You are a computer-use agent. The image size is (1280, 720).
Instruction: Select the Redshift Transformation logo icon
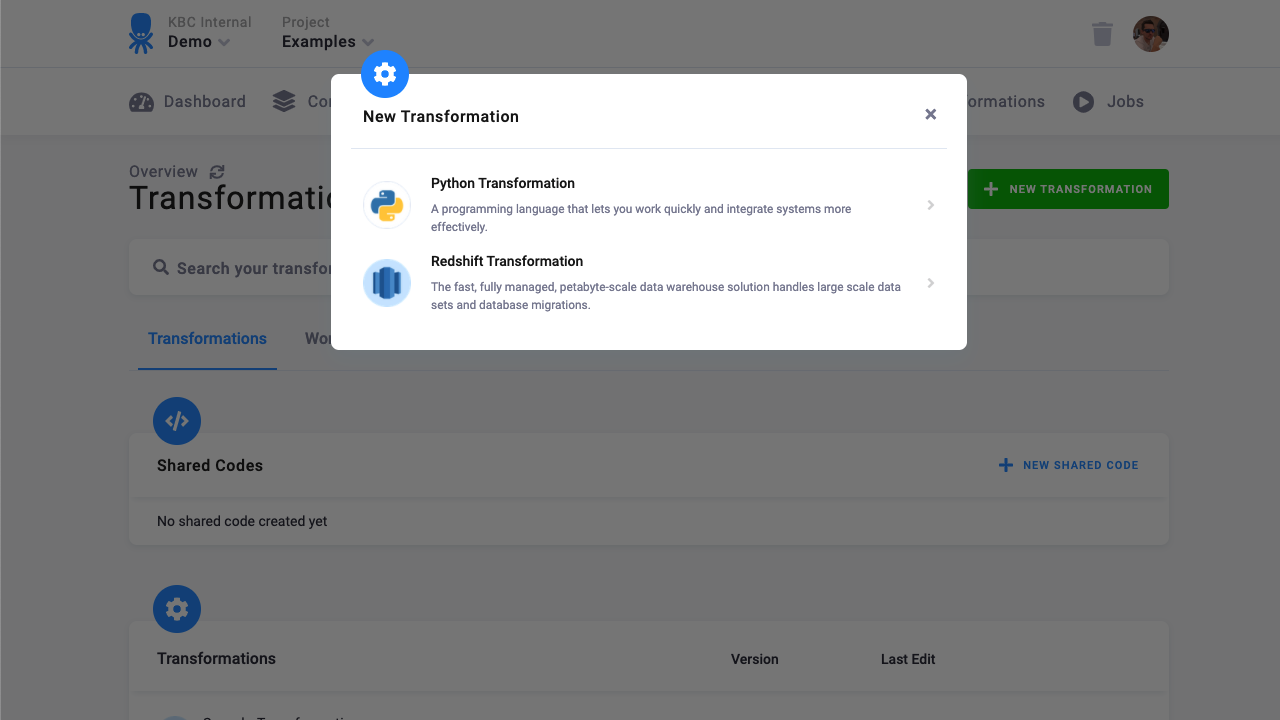point(387,283)
